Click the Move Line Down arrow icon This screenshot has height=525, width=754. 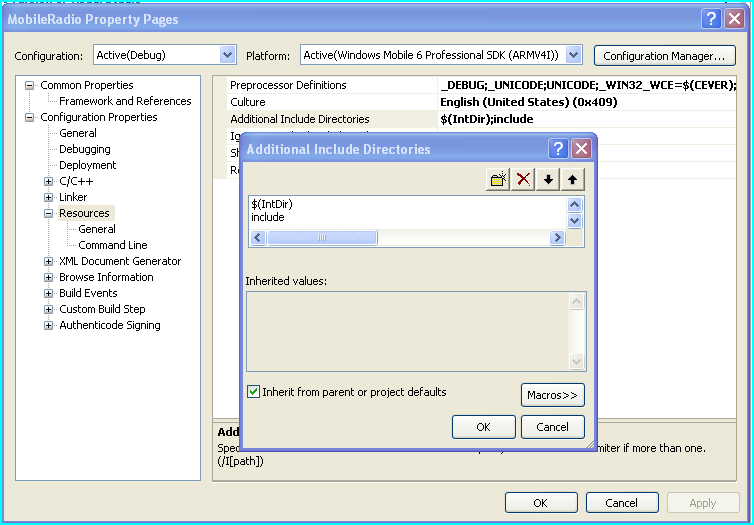[x=548, y=180]
